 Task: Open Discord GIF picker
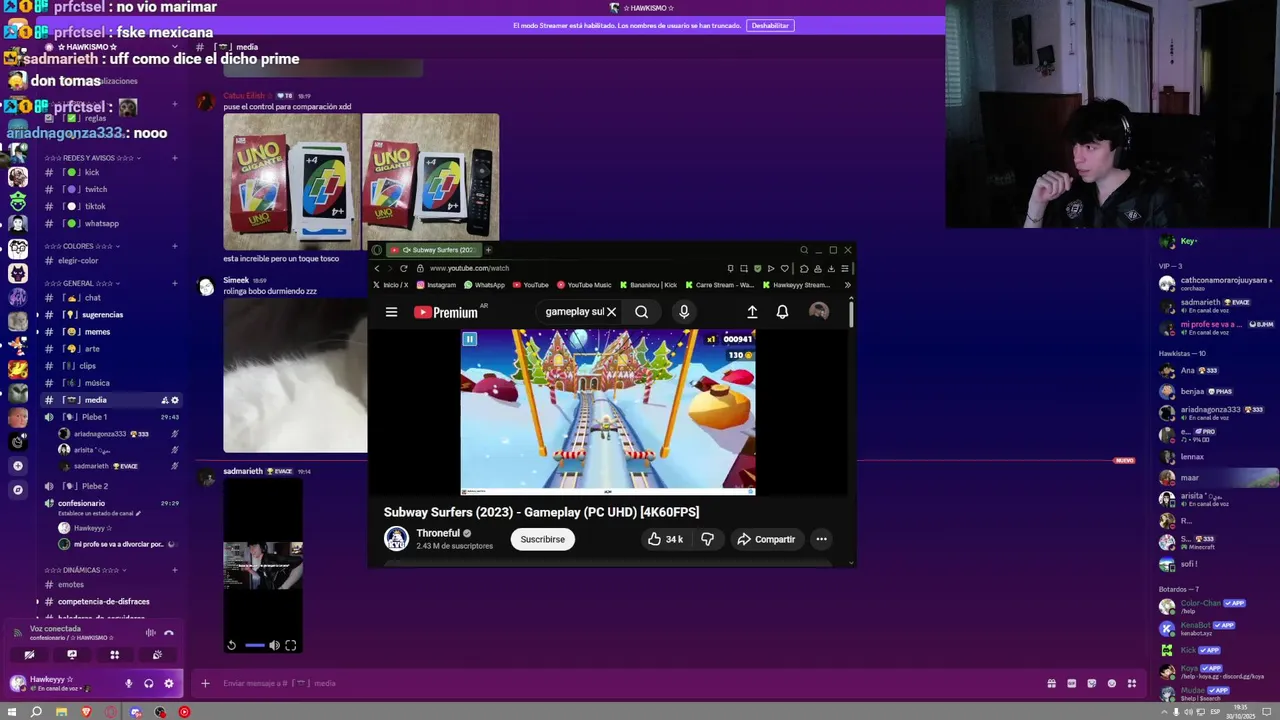1071,684
